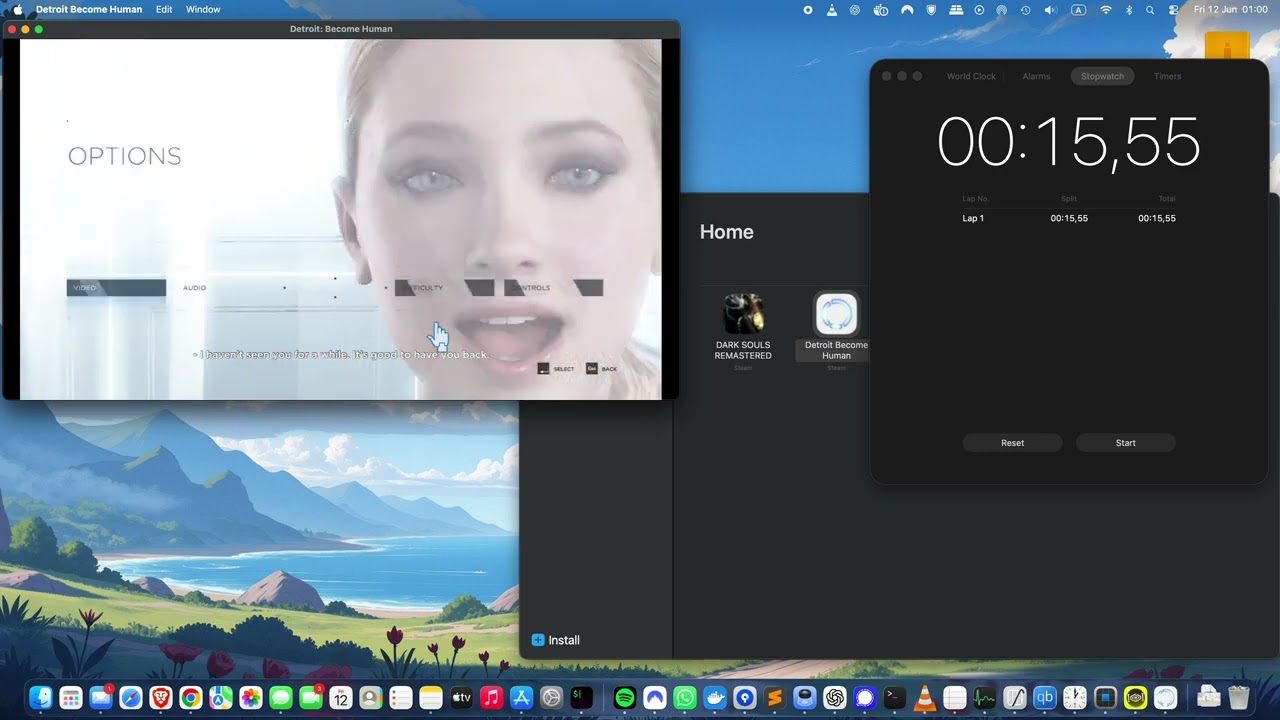Open Maps from the Dock
Viewport: 1280px width, 720px height.
click(221, 698)
